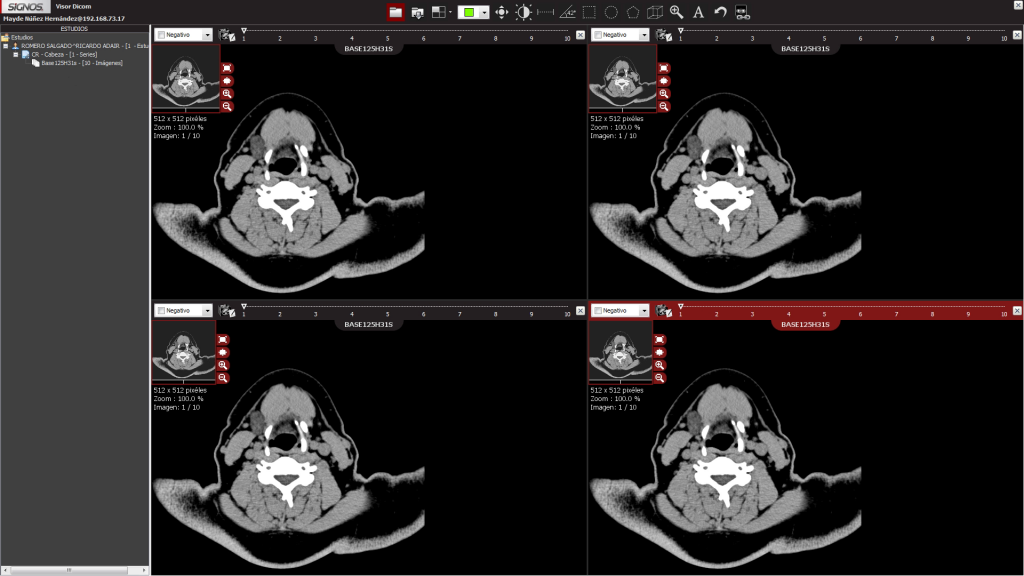Image resolution: width=1024 pixels, height=576 pixels.
Task: Check Negativo in bottom-right viewer
Action: point(598,310)
